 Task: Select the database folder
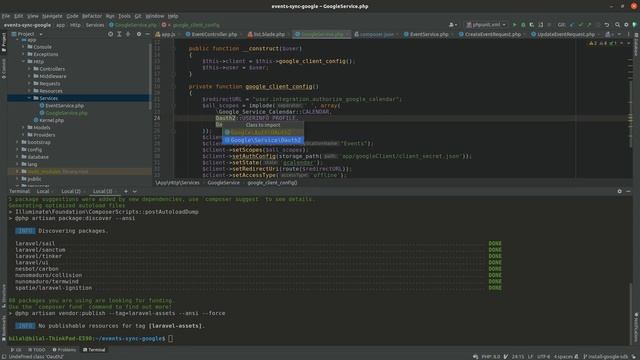[38, 157]
